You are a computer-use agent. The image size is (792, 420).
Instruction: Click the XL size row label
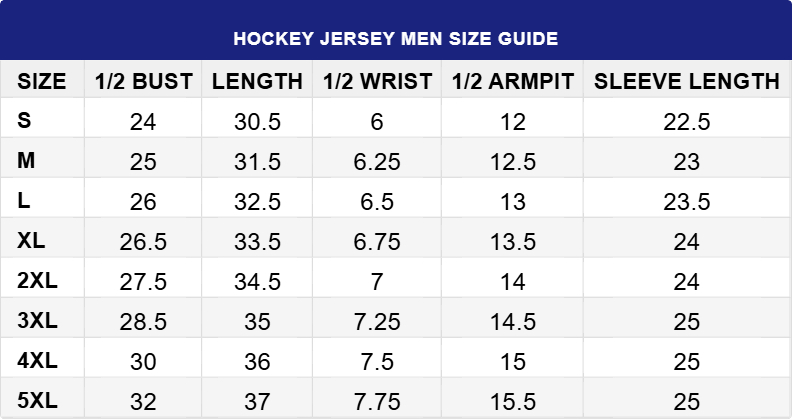click(32, 241)
